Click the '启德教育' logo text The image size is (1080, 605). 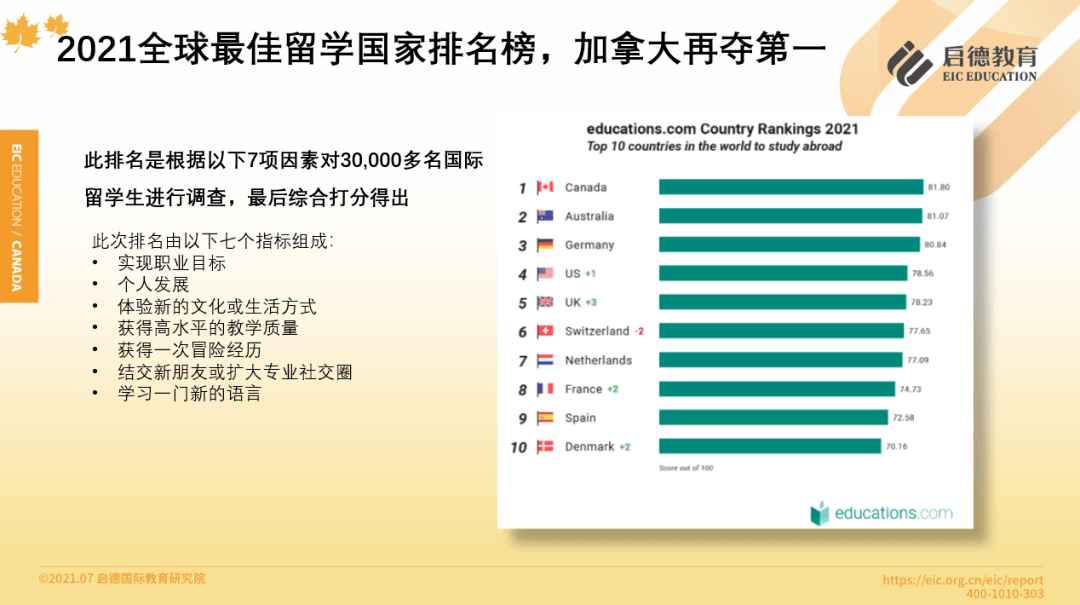[x=990, y=56]
